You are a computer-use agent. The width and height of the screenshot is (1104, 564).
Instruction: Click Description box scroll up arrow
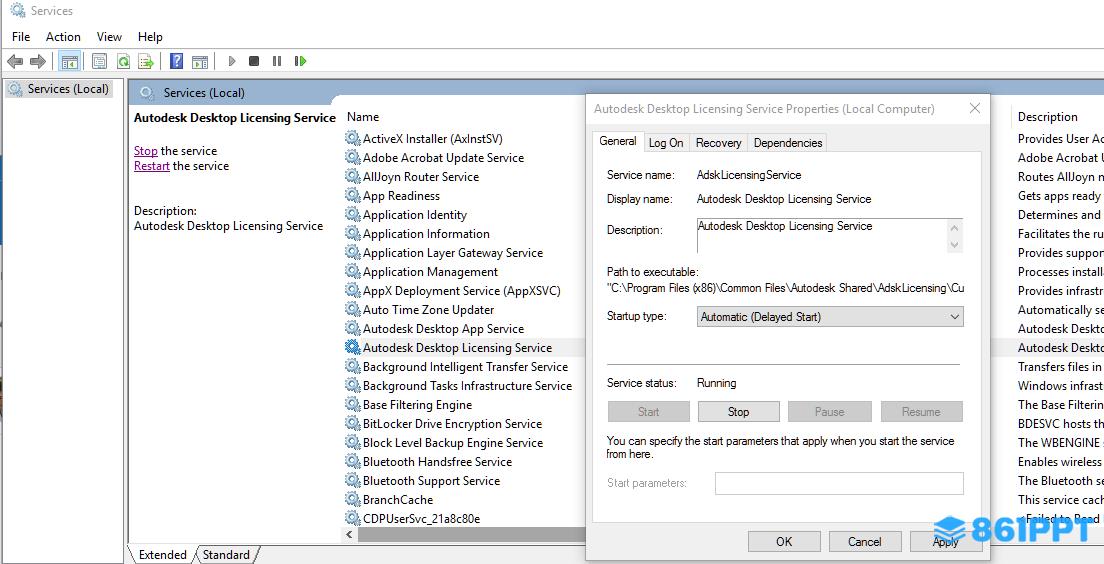(x=955, y=227)
